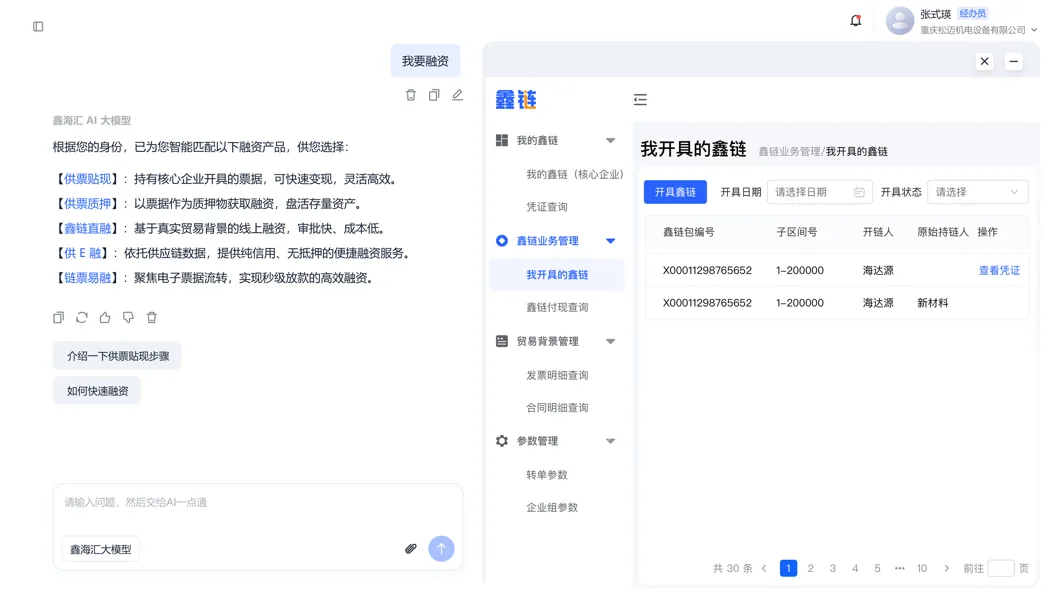Open 发票明细查询 menu item
Viewport: 1049px width, 597px height.
tap(557, 376)
